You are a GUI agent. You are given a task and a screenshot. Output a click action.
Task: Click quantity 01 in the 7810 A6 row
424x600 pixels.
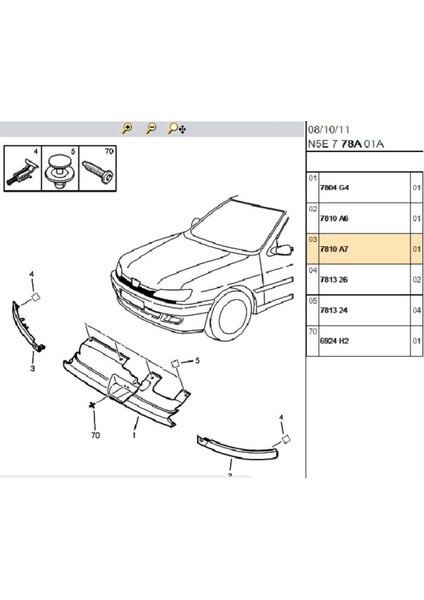(x=417, y=218)
